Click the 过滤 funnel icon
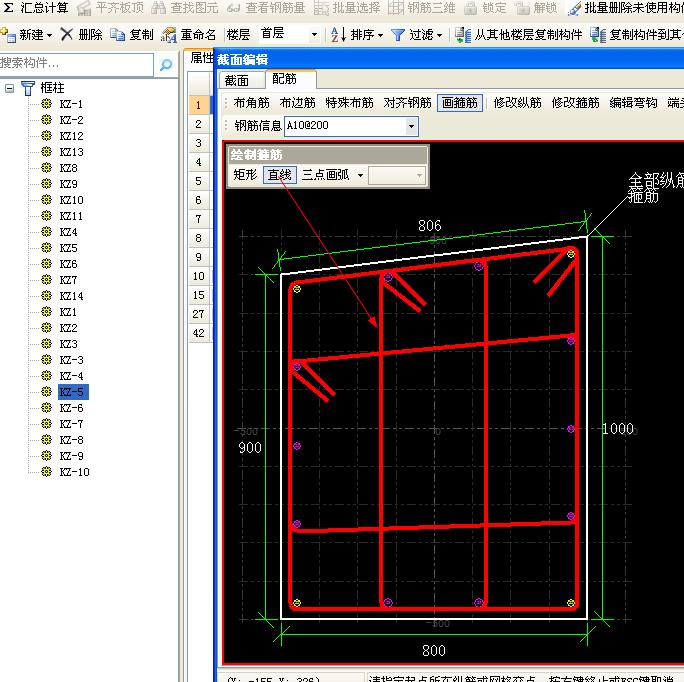This screenshot has width=684, height=682. point(398,35)
